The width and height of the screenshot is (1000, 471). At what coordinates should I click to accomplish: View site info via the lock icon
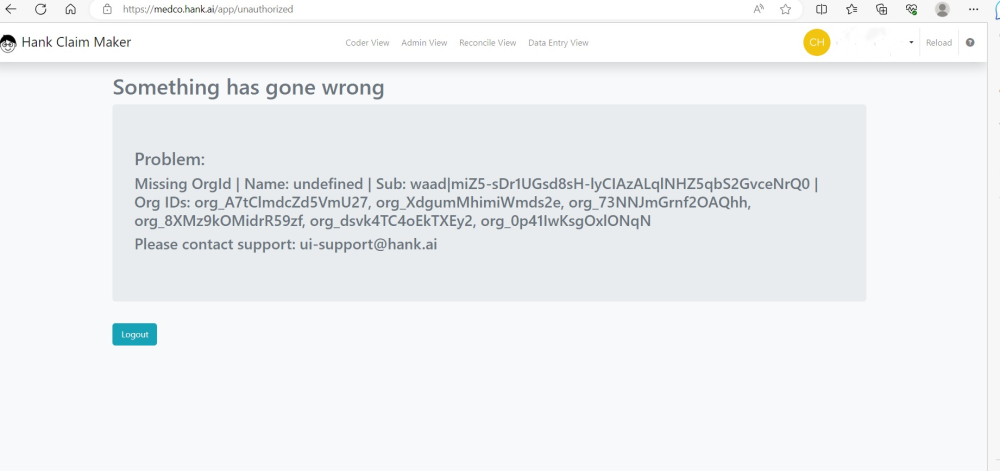coord(107,9)
